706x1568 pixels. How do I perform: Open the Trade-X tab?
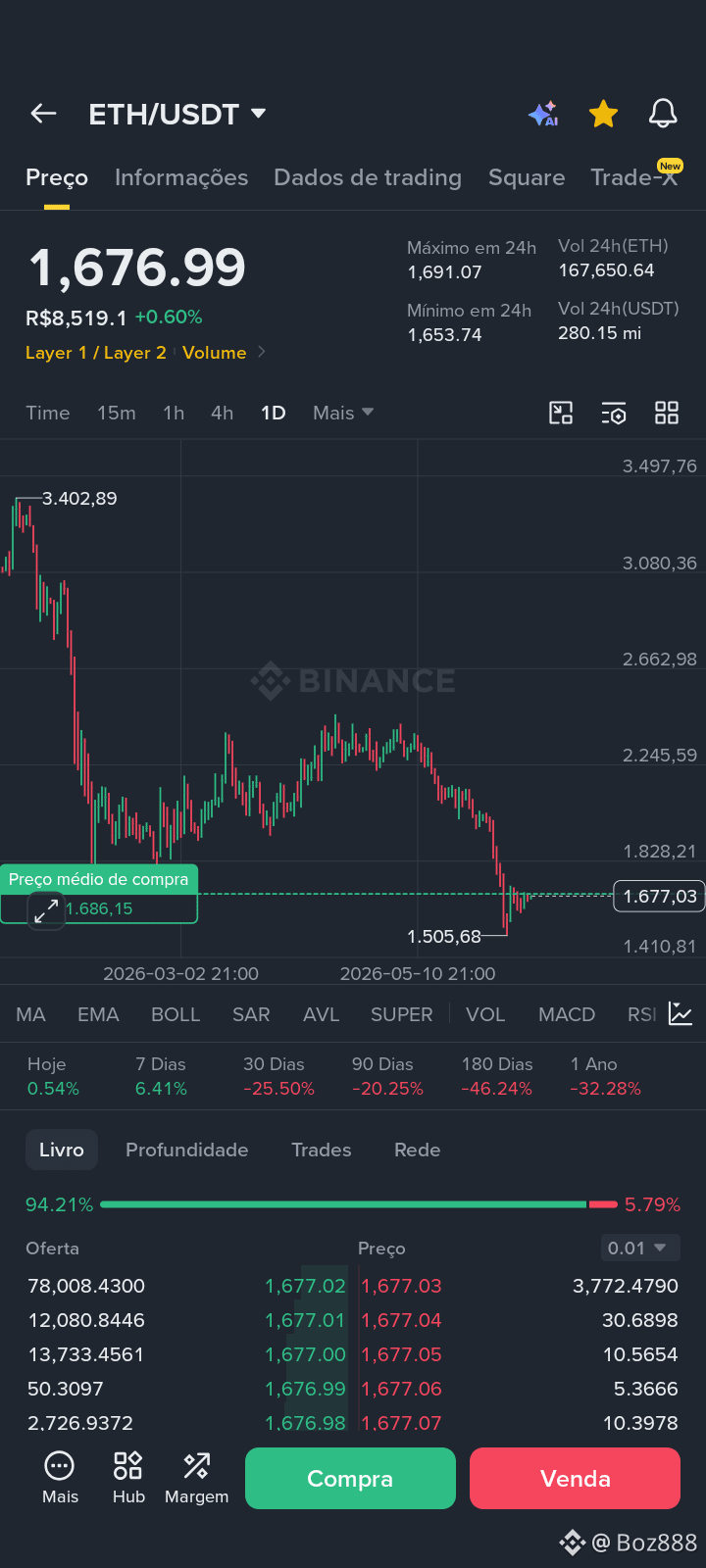pos(634,177)
